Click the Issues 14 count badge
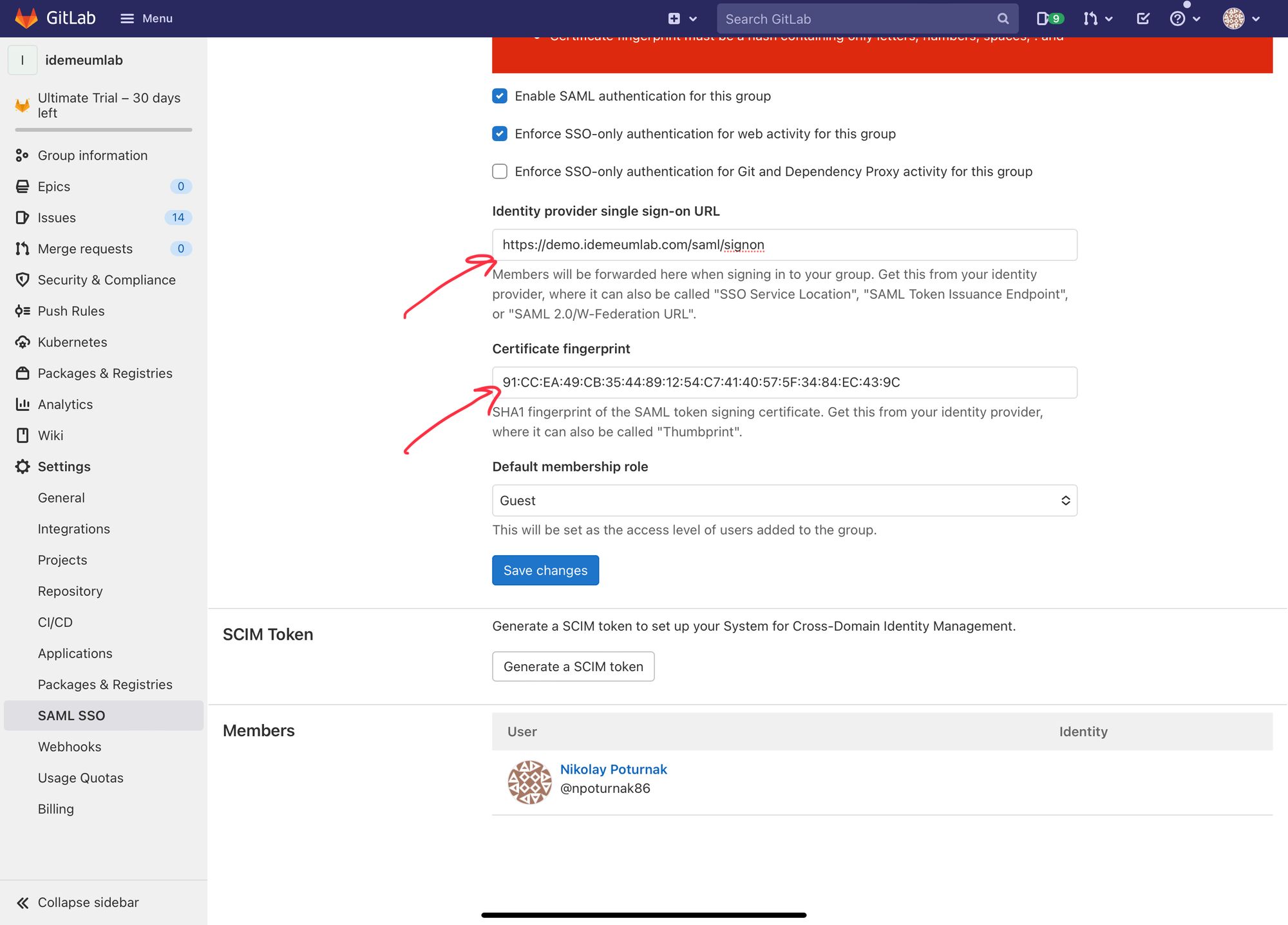 pos(178,217)
